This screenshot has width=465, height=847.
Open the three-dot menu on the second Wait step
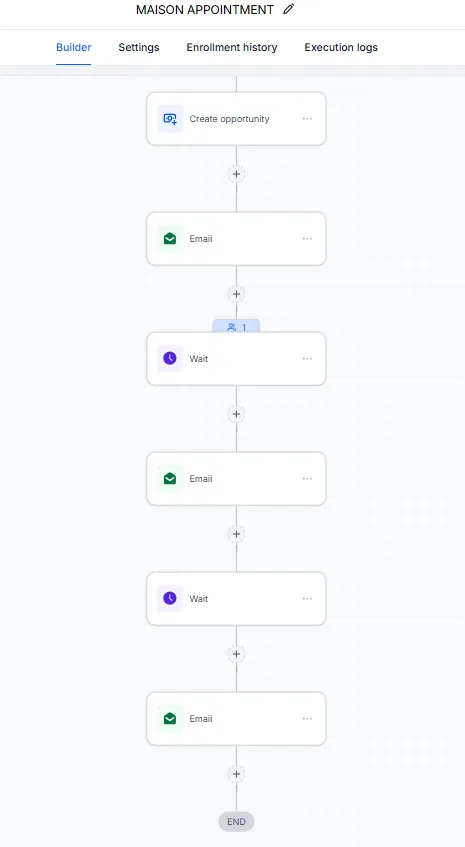pos(307,599)
